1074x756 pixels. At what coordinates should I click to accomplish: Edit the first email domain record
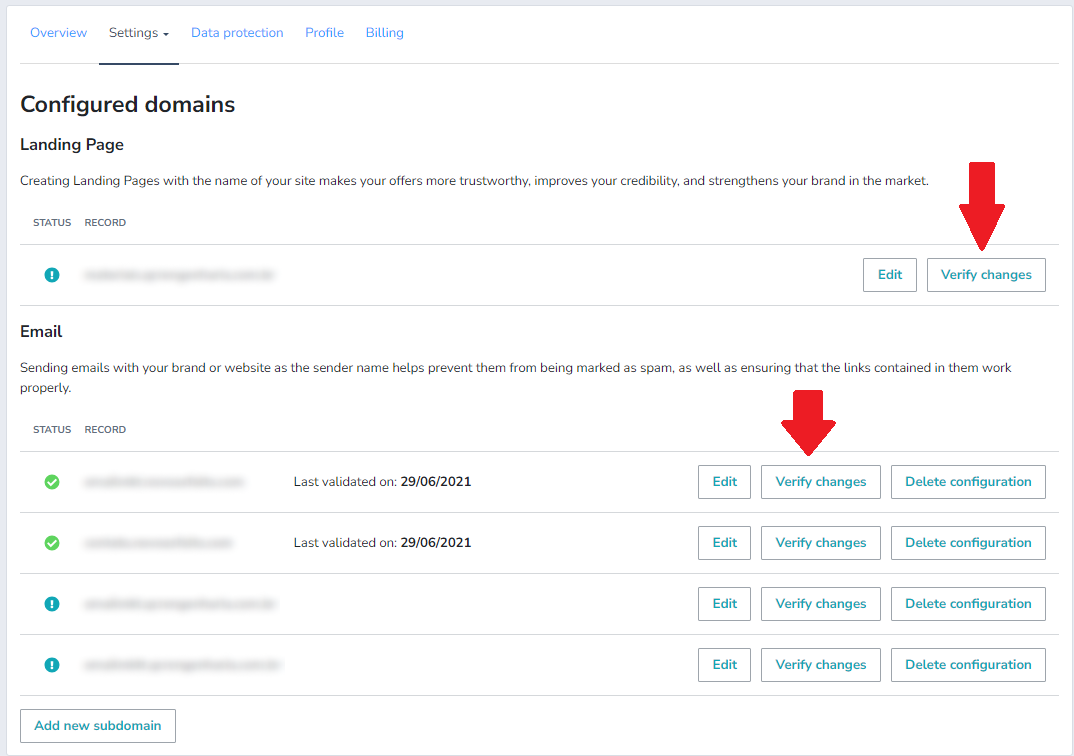point(724,482)
